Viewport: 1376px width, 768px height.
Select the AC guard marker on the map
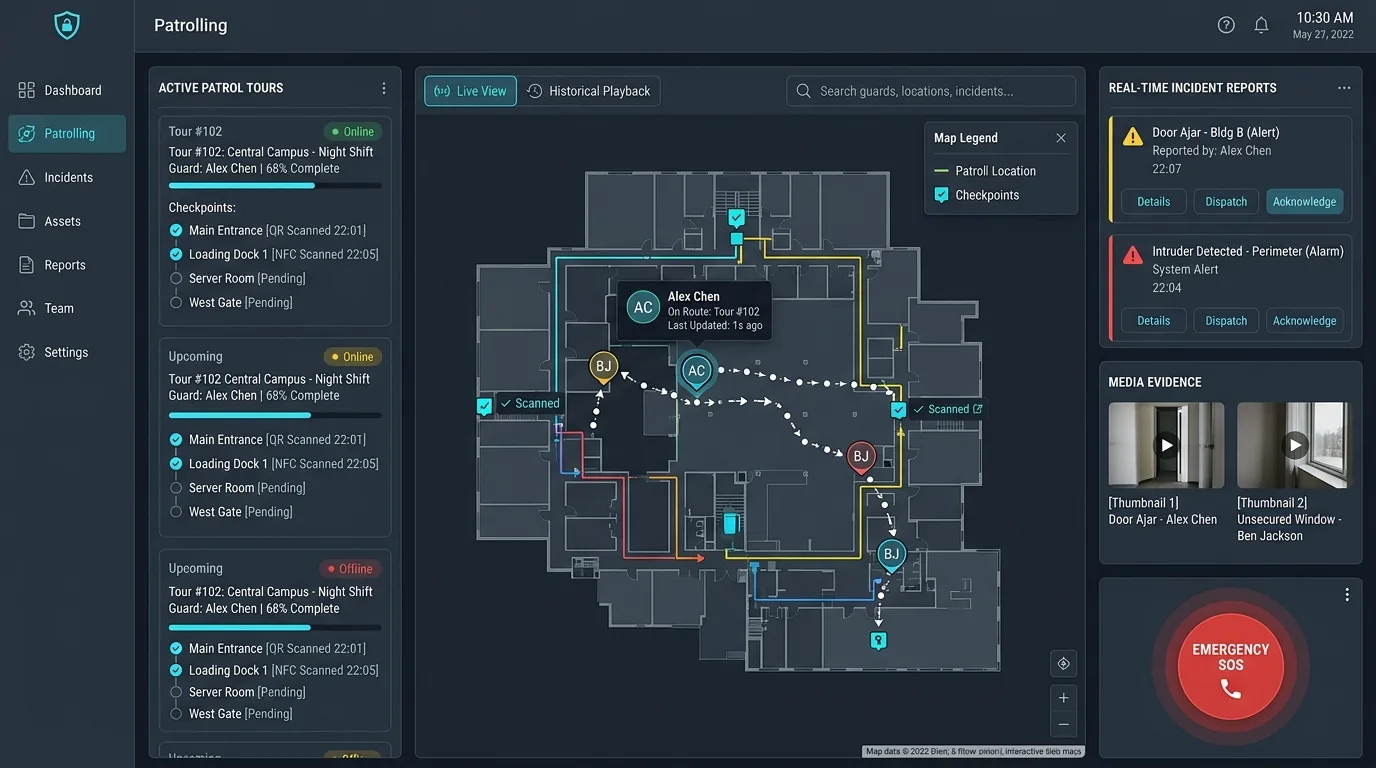(x=696, y=372)
